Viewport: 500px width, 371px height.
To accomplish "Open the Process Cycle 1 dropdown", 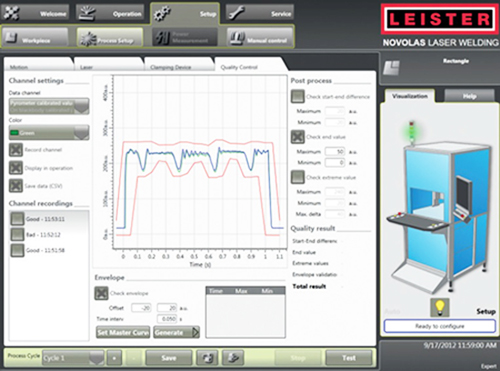I will coord(73,358).
